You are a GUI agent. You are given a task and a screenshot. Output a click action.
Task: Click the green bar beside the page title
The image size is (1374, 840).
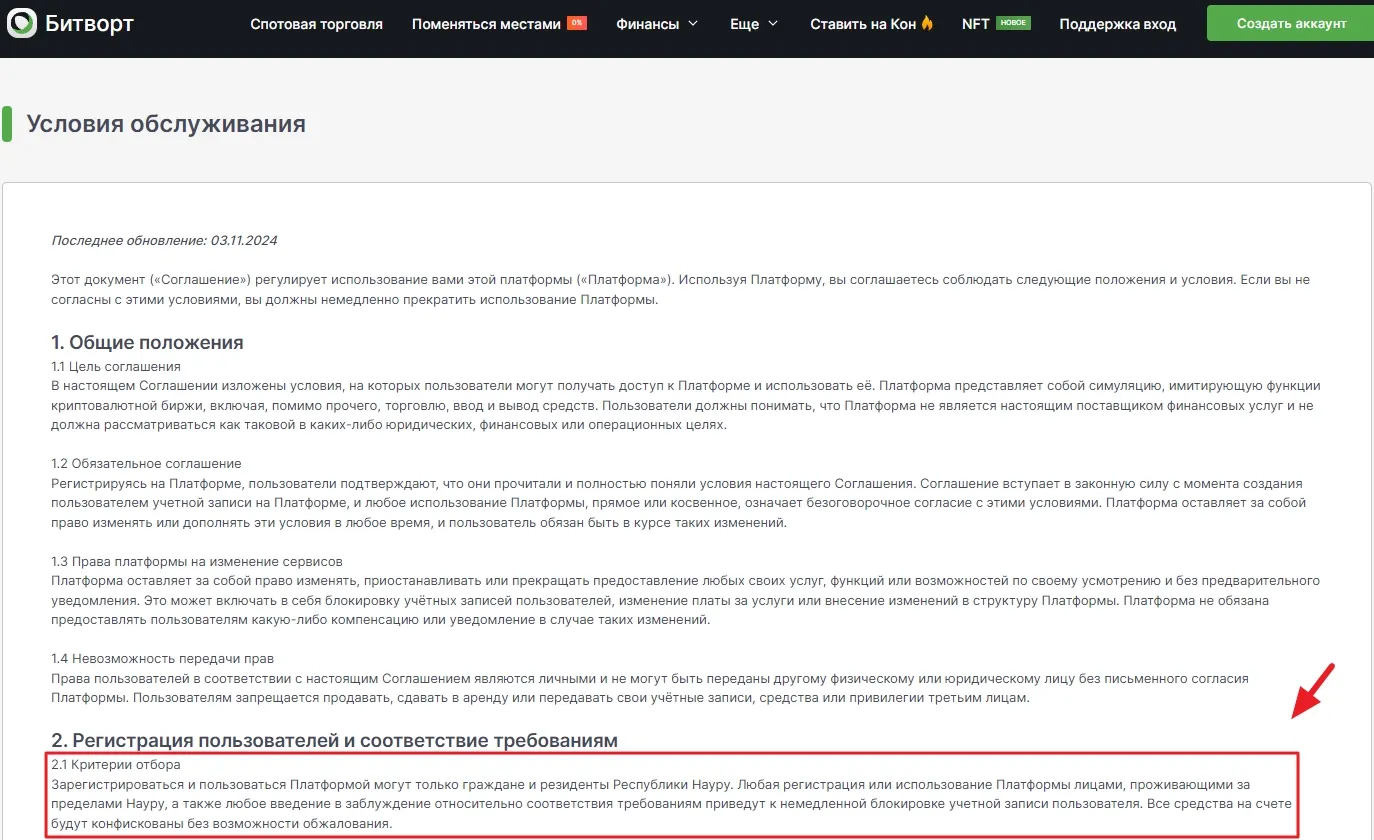[7, 124]
